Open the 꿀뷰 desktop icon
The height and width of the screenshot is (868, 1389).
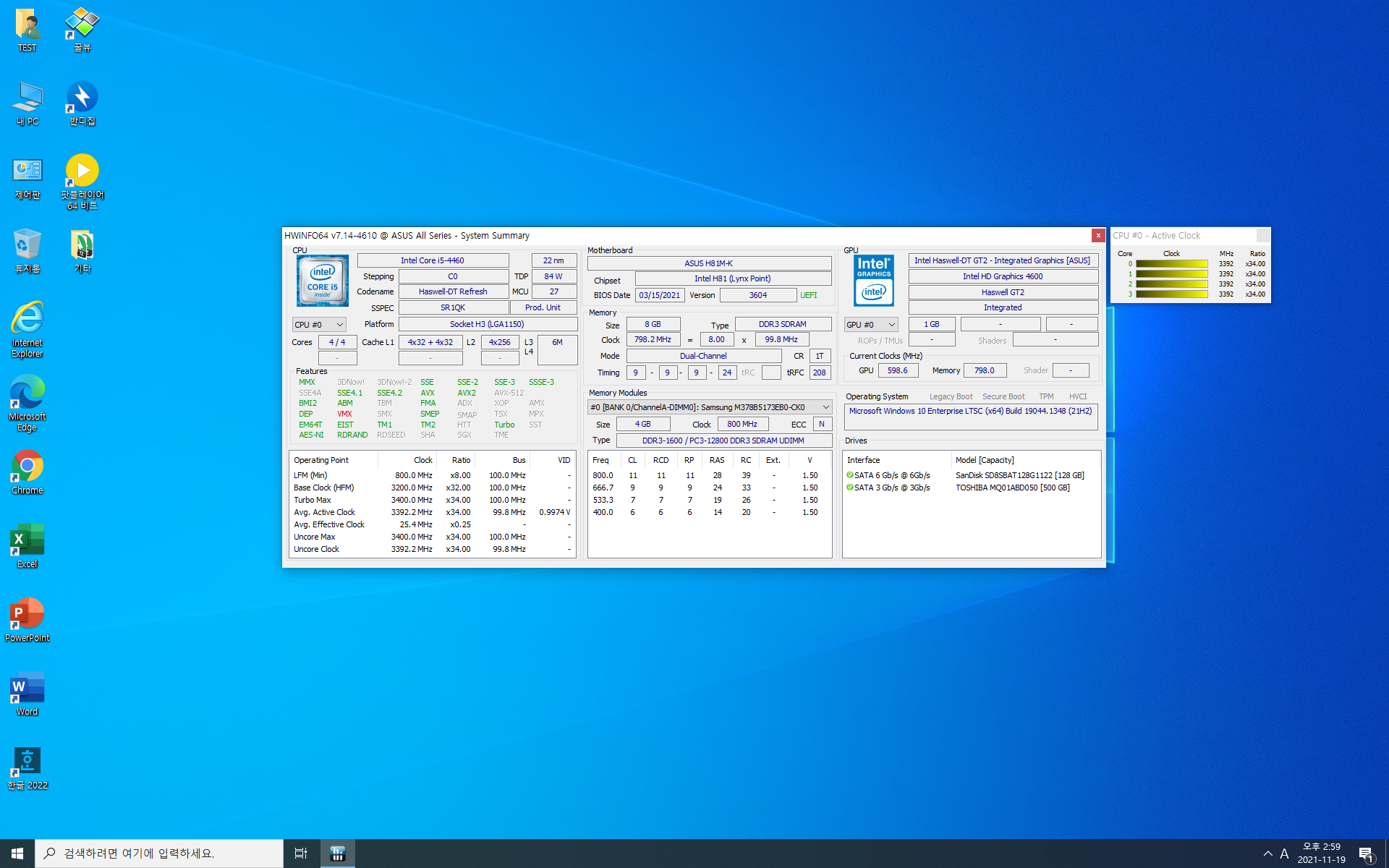pos(82,30)
